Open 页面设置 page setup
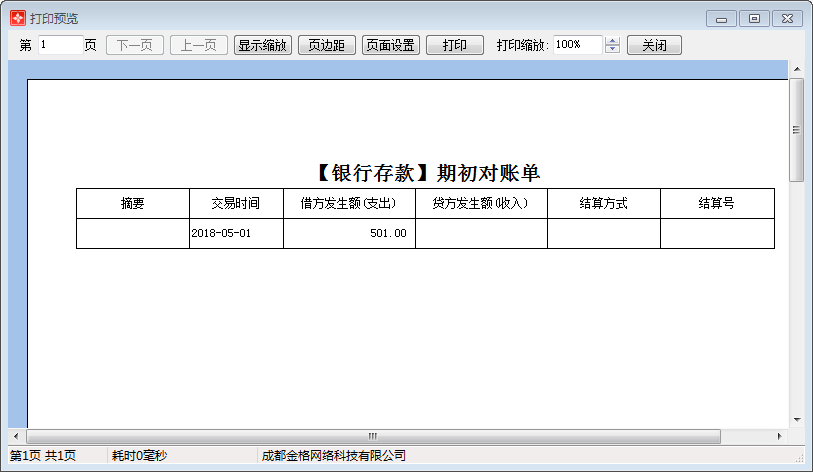The width and height of the screenshot is (813, 472). pyautogui.click(x=390, y=45)
